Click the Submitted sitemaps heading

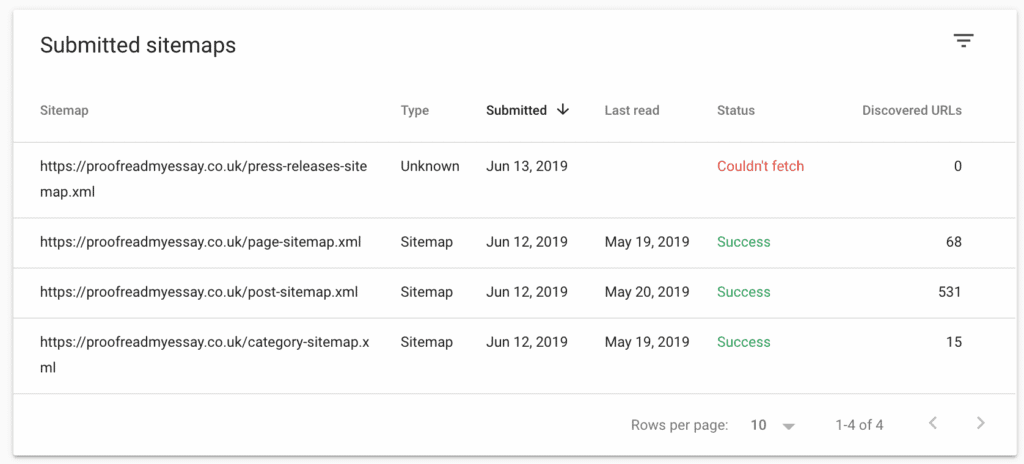(138, 45)
